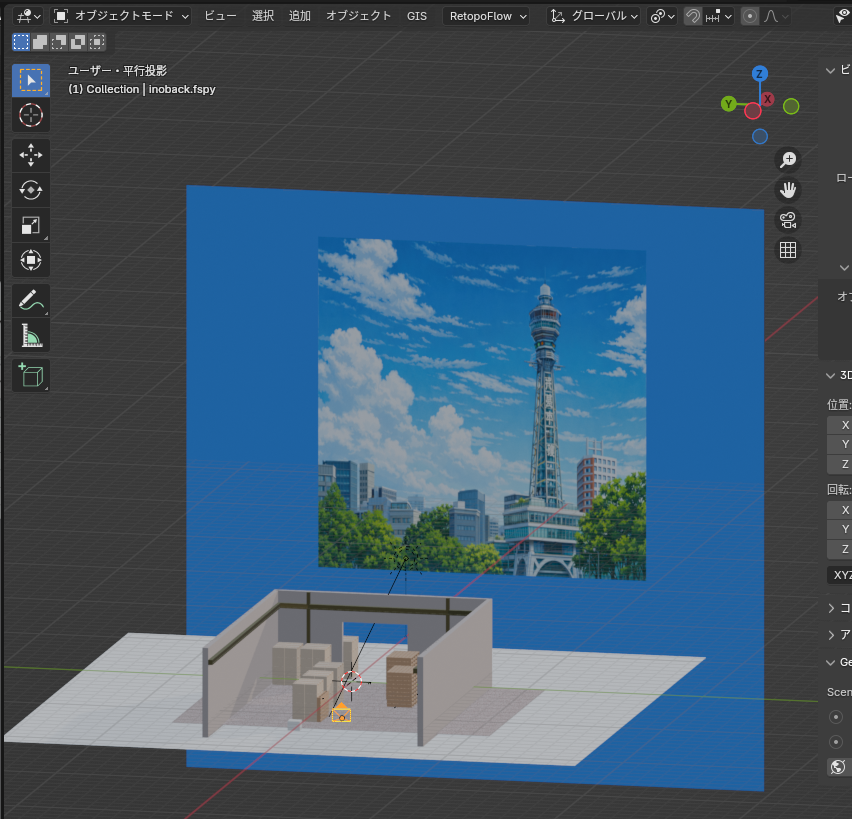This screenshot has height=819, width=852.
Task: Open the XYZ rotation mode dropdown
Action: [840, 575]
